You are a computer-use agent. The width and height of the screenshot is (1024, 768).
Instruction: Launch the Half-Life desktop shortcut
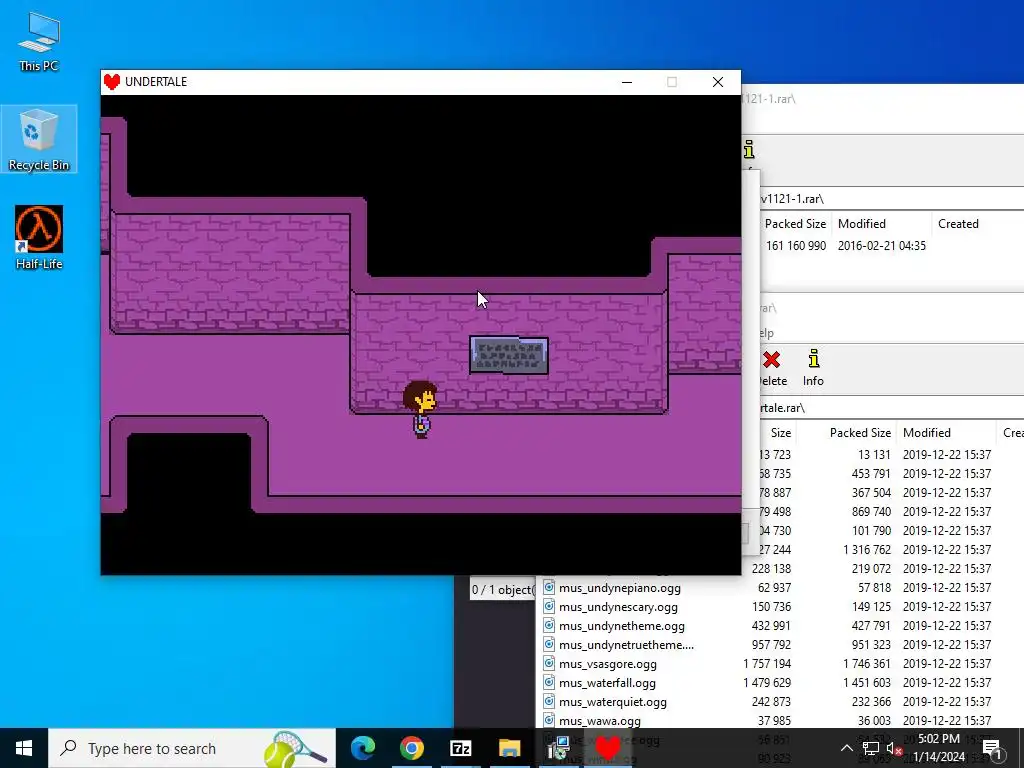(x=39, y=238)
